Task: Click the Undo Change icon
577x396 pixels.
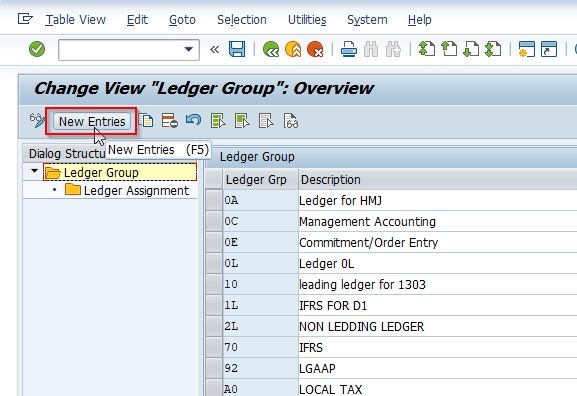Action: [x=193, y=120]
